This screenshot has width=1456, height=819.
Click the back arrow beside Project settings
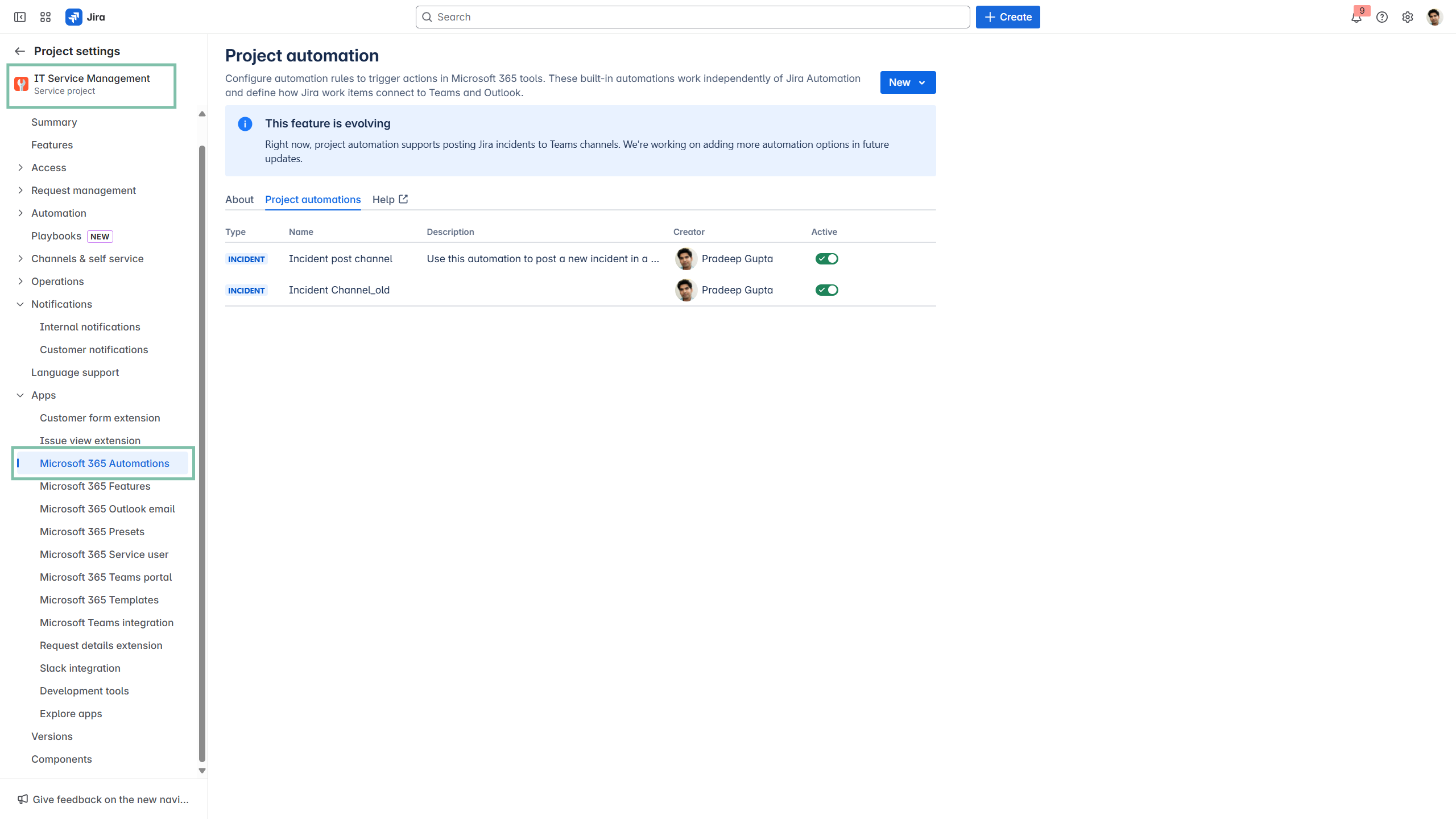tap(20, 51)
